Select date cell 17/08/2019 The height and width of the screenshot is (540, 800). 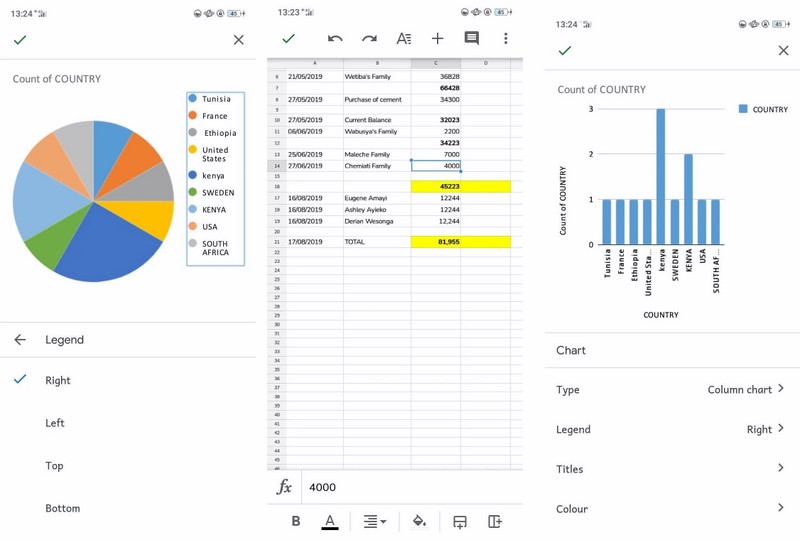[315, 242]
